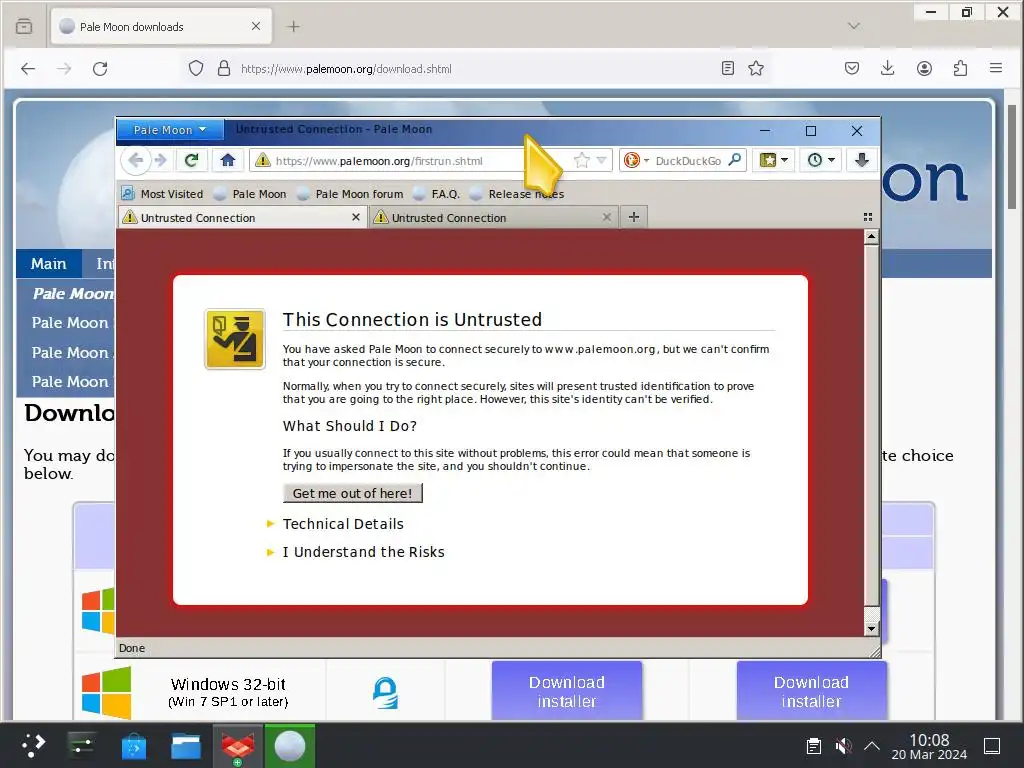Viewport: 1024px width, 768px height.
Task: Toggle muted volume icon in system tray
Action: point(843,745)
